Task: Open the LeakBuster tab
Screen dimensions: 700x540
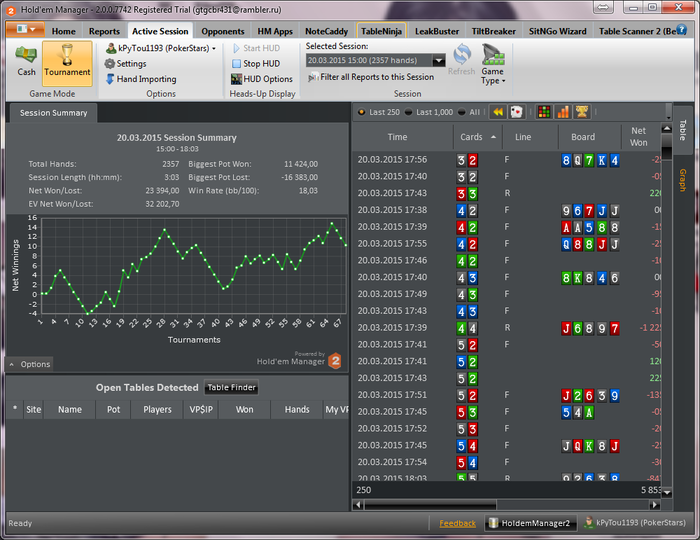Action: click(437, 31)
